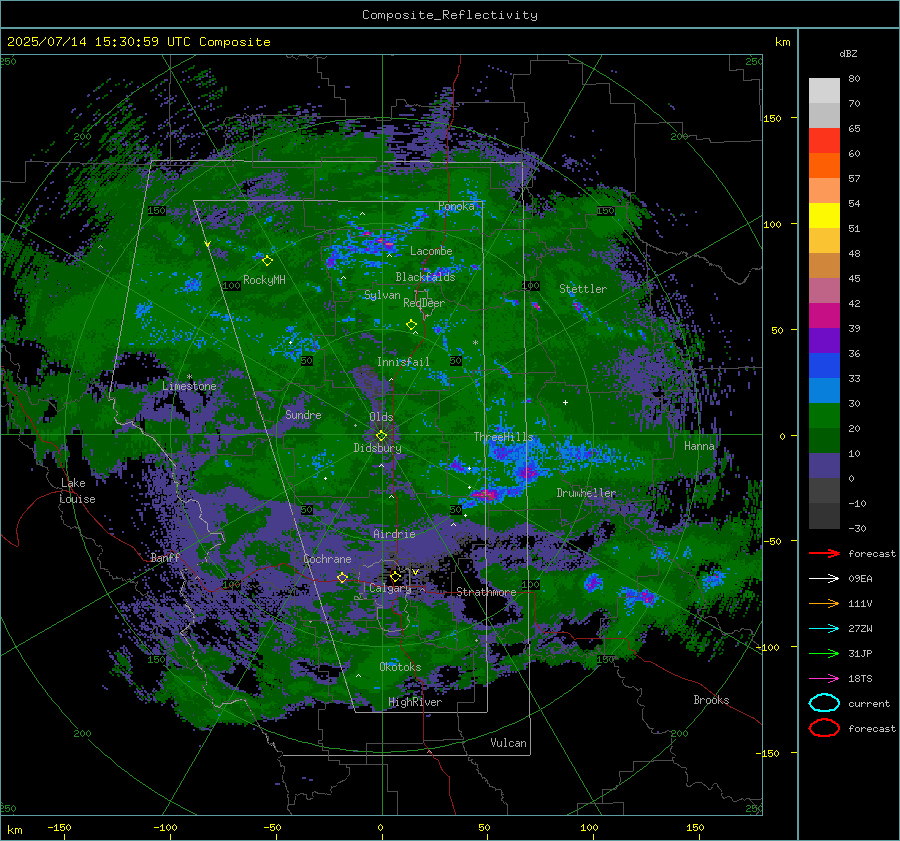Click the red forecast ellipse icon
The width and height of the screenshot is (900, 841).
pyautogui.click(x=824, y=728)
